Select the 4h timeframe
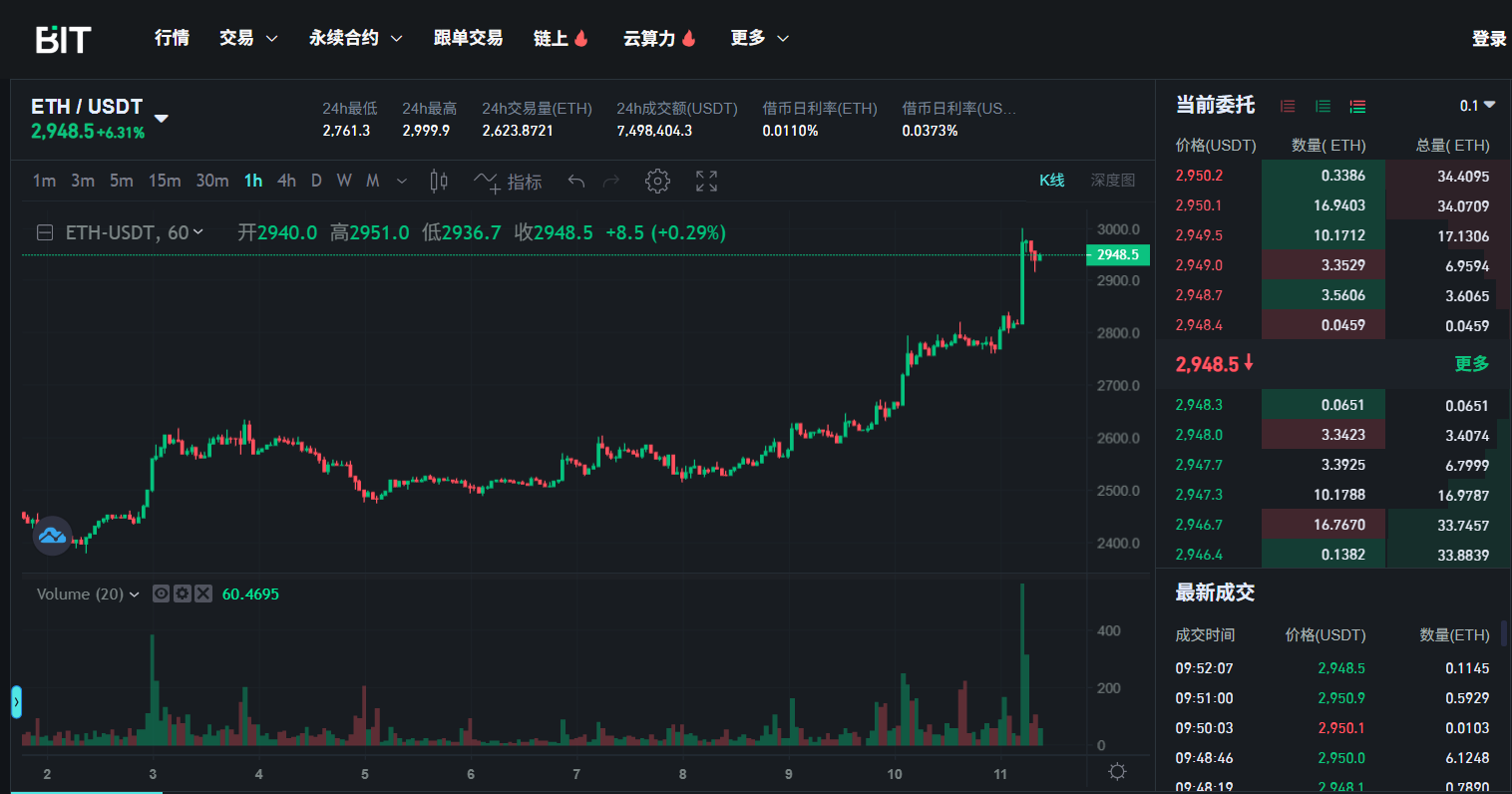The height and width of the screenshot is (794, 1512). tap(286, 181)
